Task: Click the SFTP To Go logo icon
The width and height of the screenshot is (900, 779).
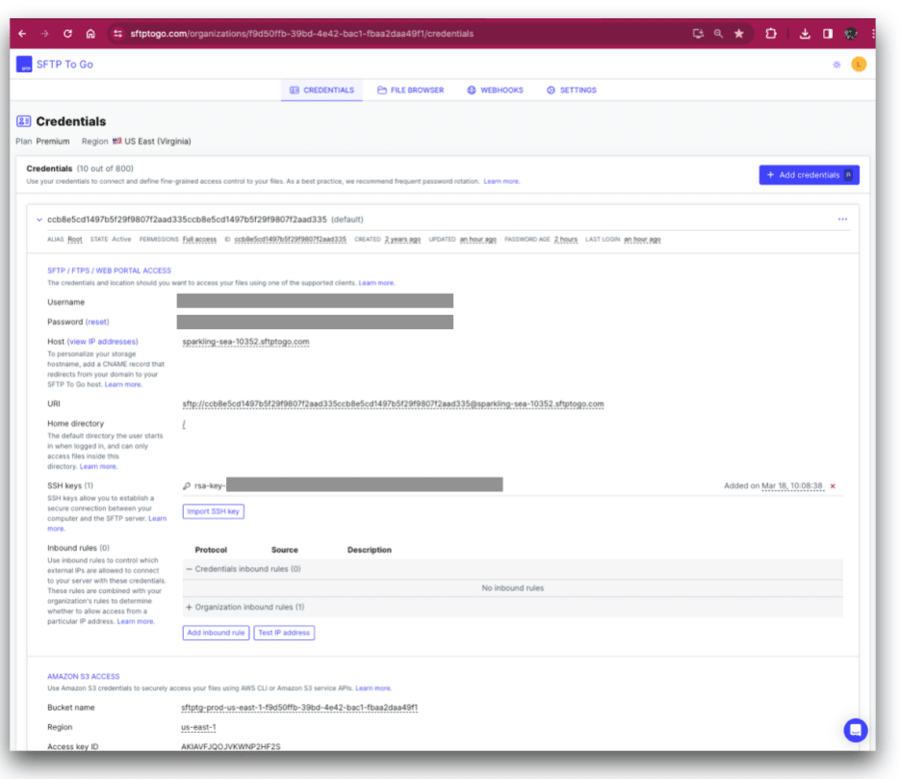Action: click(24, 64)
